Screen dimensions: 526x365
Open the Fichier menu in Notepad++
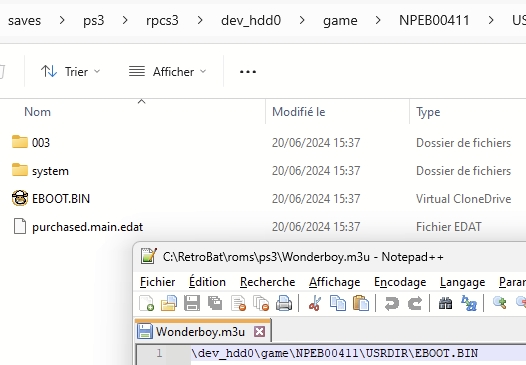click(x=157, y=282)
